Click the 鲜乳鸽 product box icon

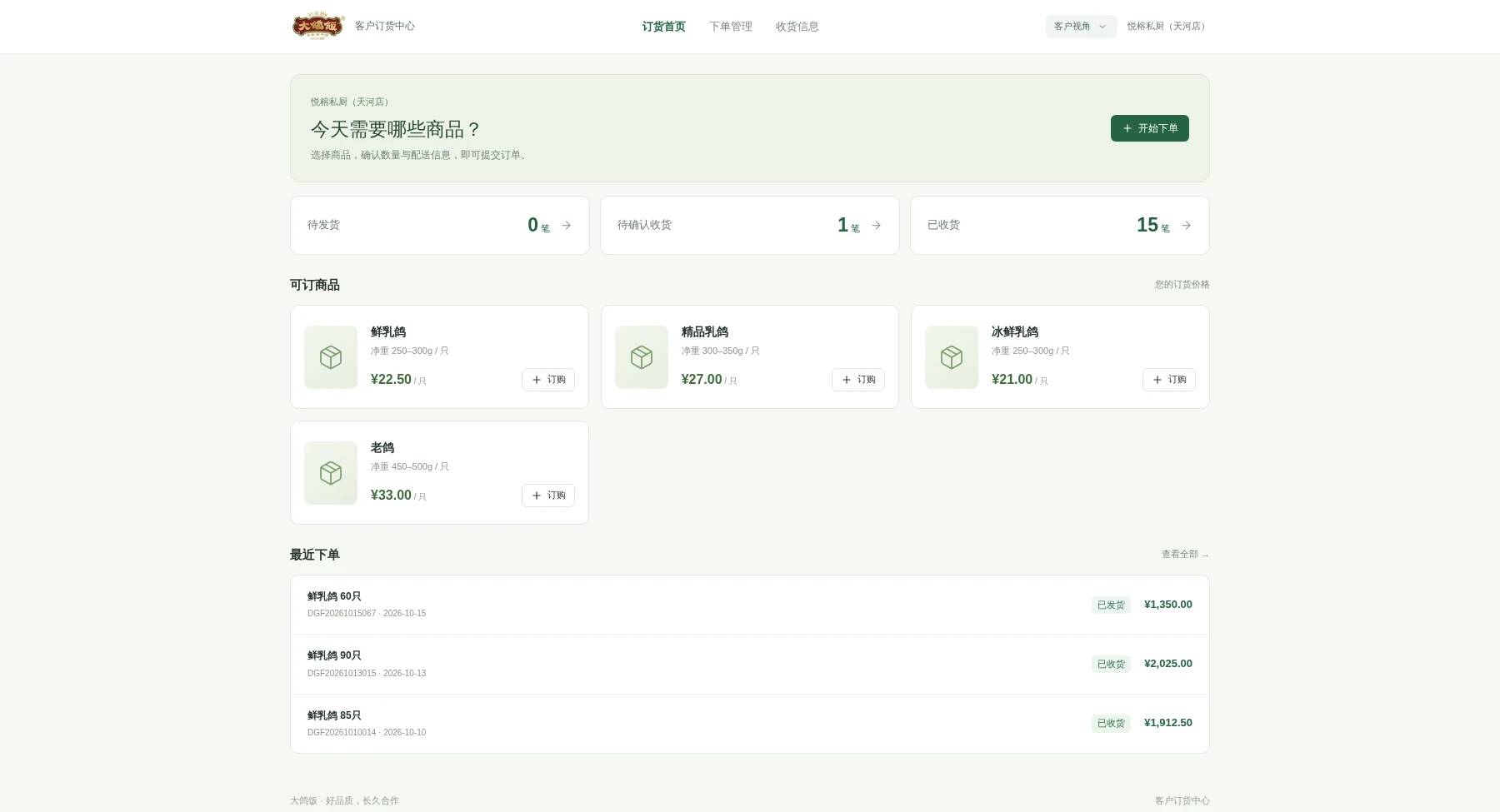(x=331, y=357)
